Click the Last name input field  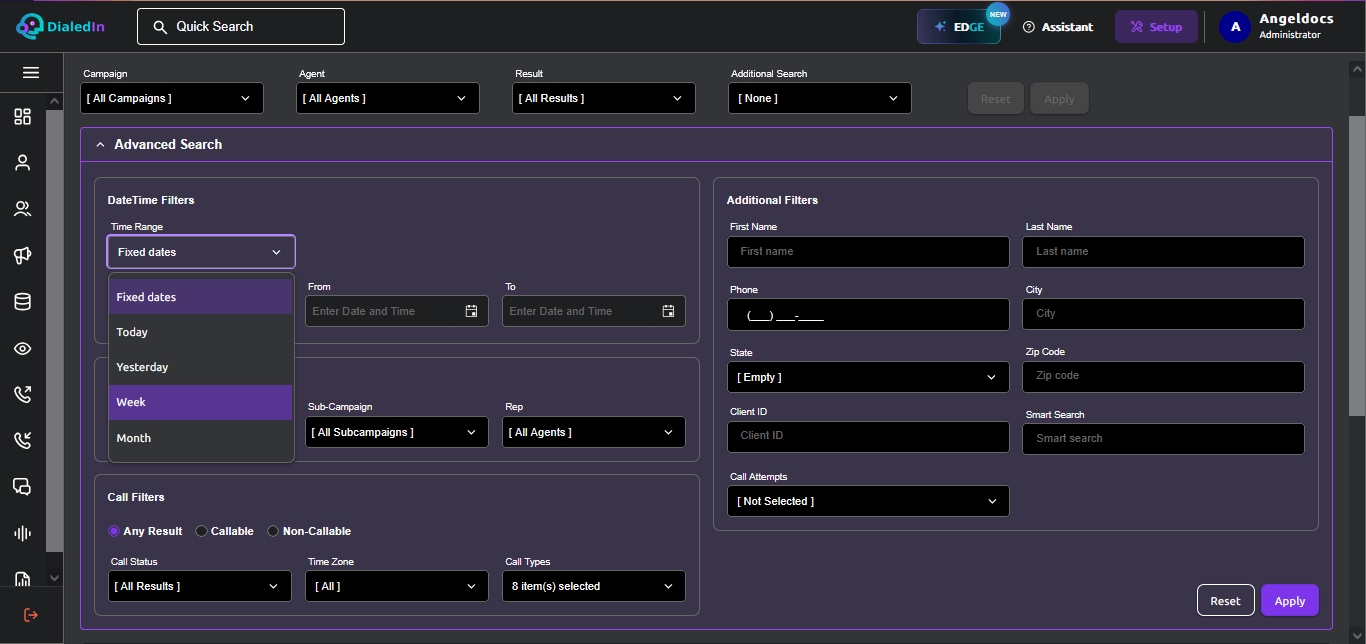(x=1163, y=252)
